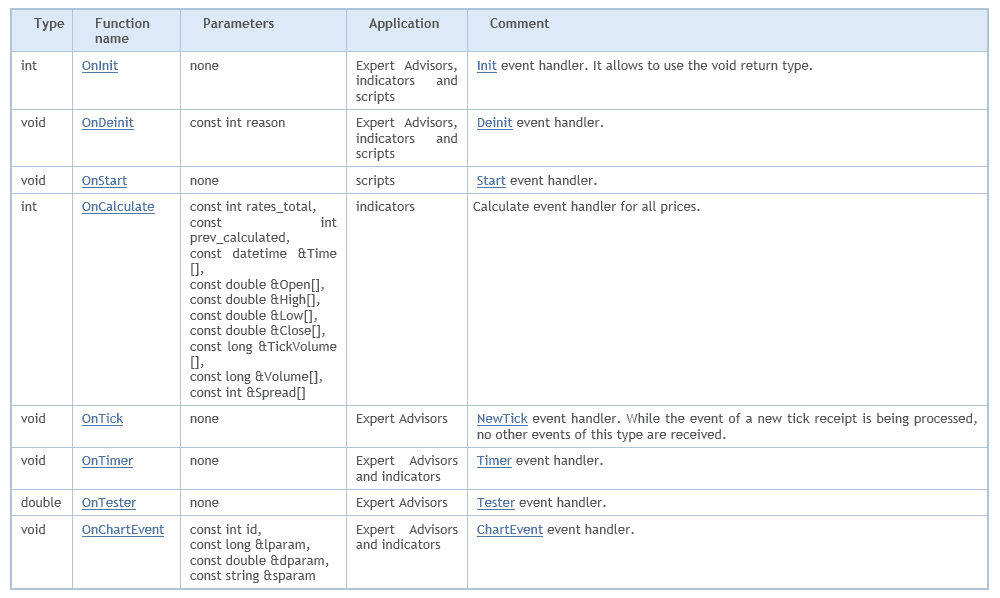Open the OnStart function link
1000x598 pixels.
coord(104,181)
